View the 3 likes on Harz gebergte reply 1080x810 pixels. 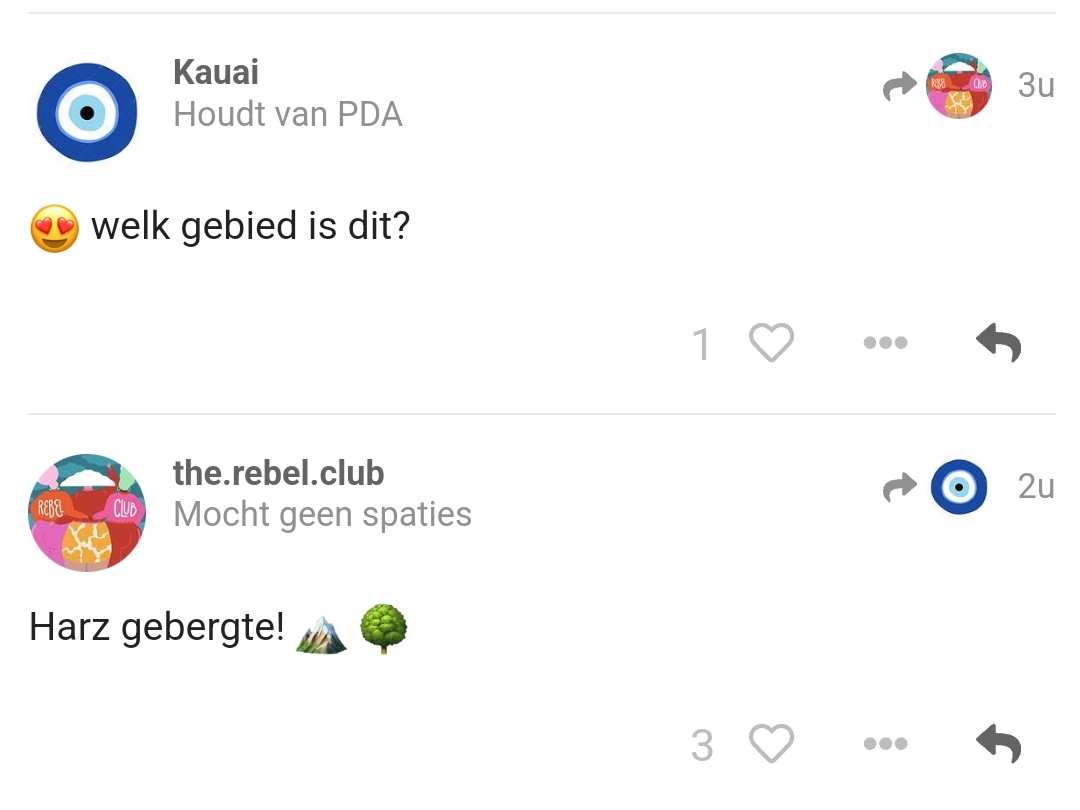(x=702, y=745)
